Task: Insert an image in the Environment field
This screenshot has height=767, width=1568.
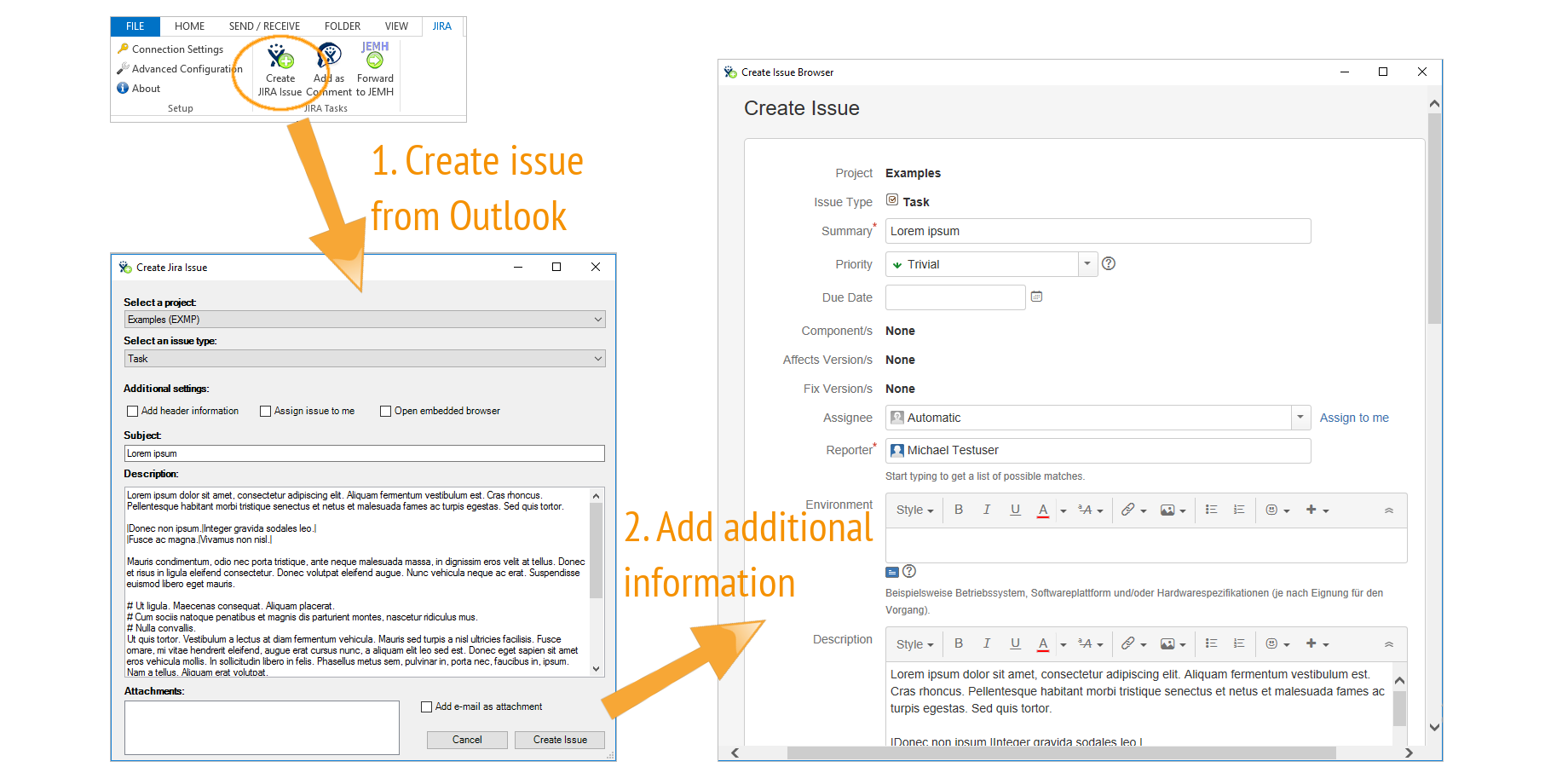Action: tap(1168, 509)
